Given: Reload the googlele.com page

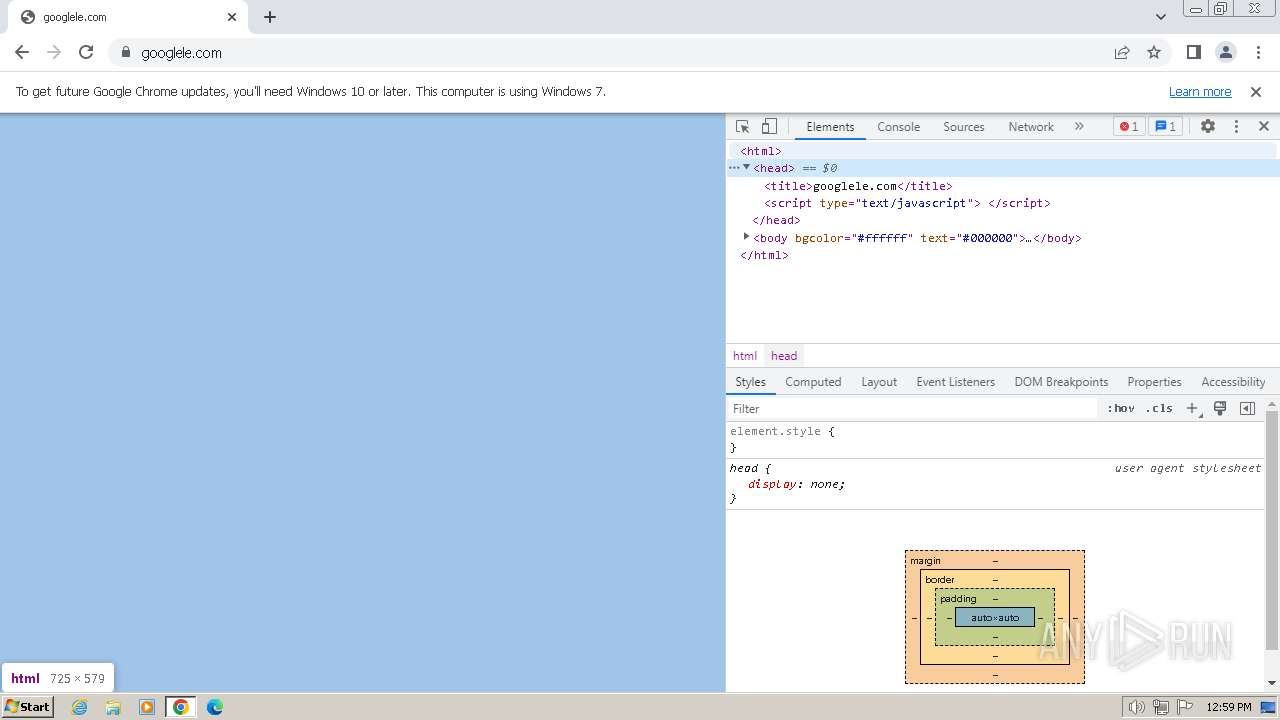Looking at the screenshot, I should 86,52.
